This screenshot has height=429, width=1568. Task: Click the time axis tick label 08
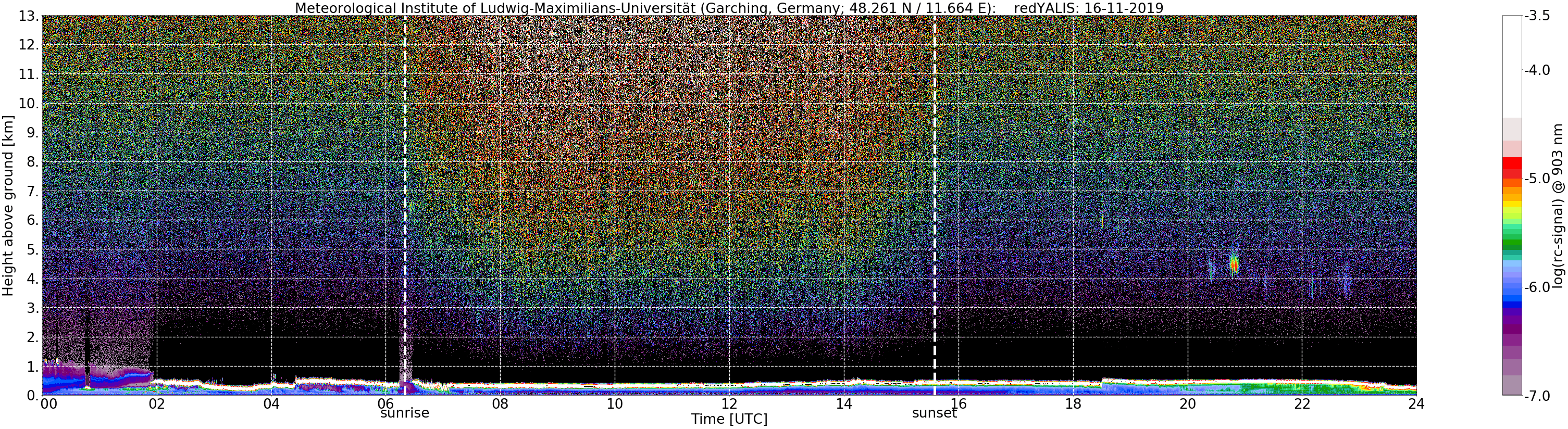(x=500, y=404)
